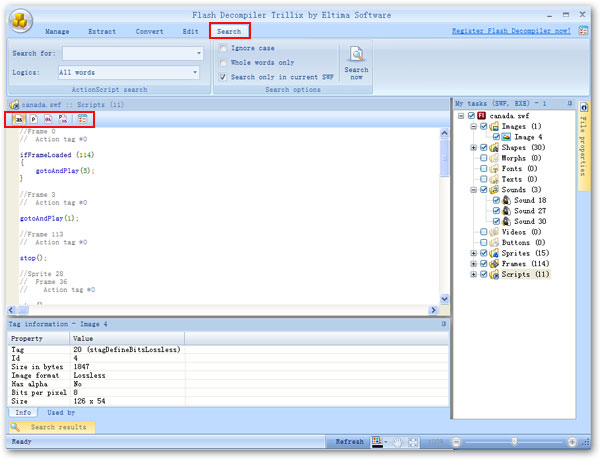
Task: Open the Search for dropdown arrow
Action: [x=199, y=53]
